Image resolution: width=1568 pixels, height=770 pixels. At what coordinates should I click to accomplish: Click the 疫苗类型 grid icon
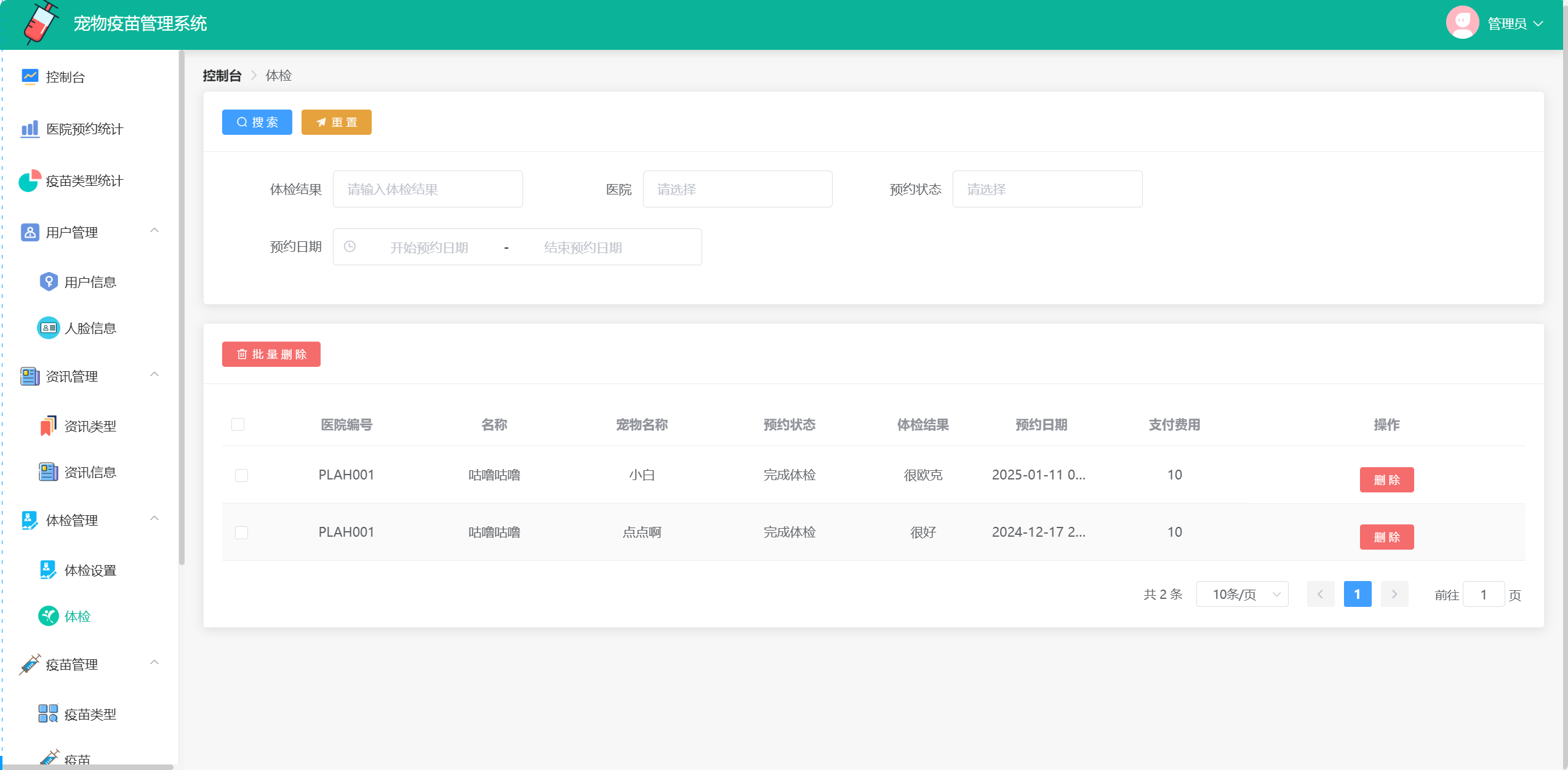coord(49,714)
